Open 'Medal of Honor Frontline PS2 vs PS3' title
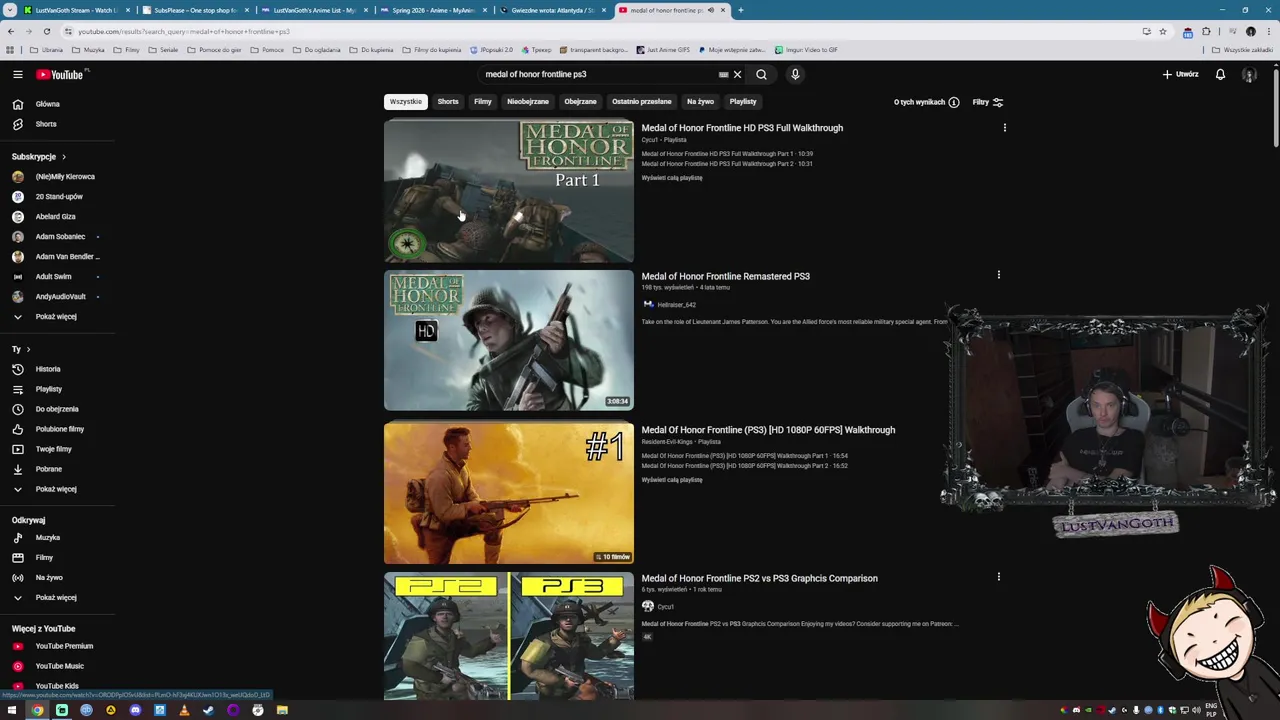Image resolution: width=1280 pixels, height=720 pixels. click(x=759, y=578)
